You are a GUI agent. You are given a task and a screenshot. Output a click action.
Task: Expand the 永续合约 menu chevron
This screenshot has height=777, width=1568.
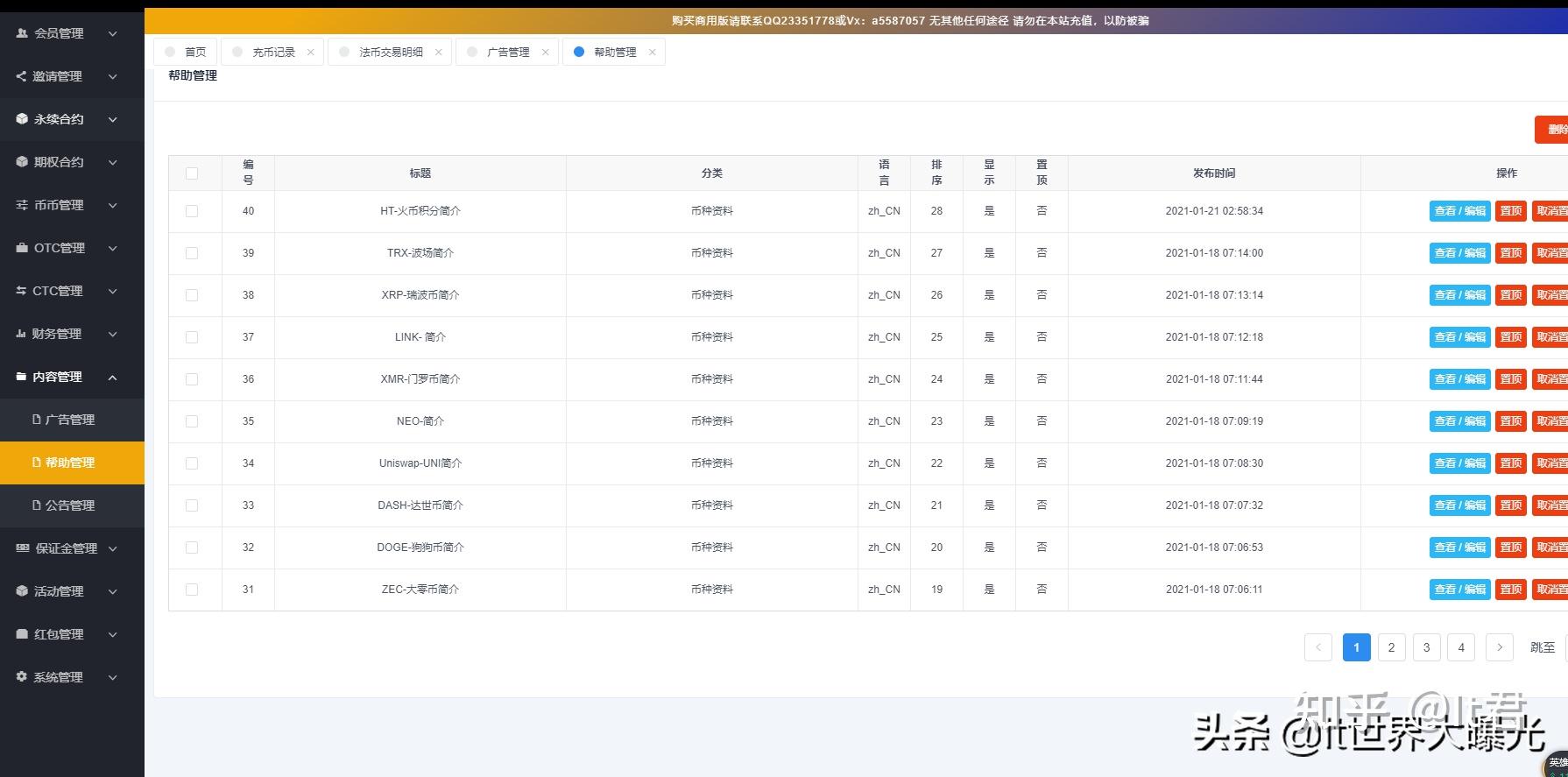coord(113,119)
